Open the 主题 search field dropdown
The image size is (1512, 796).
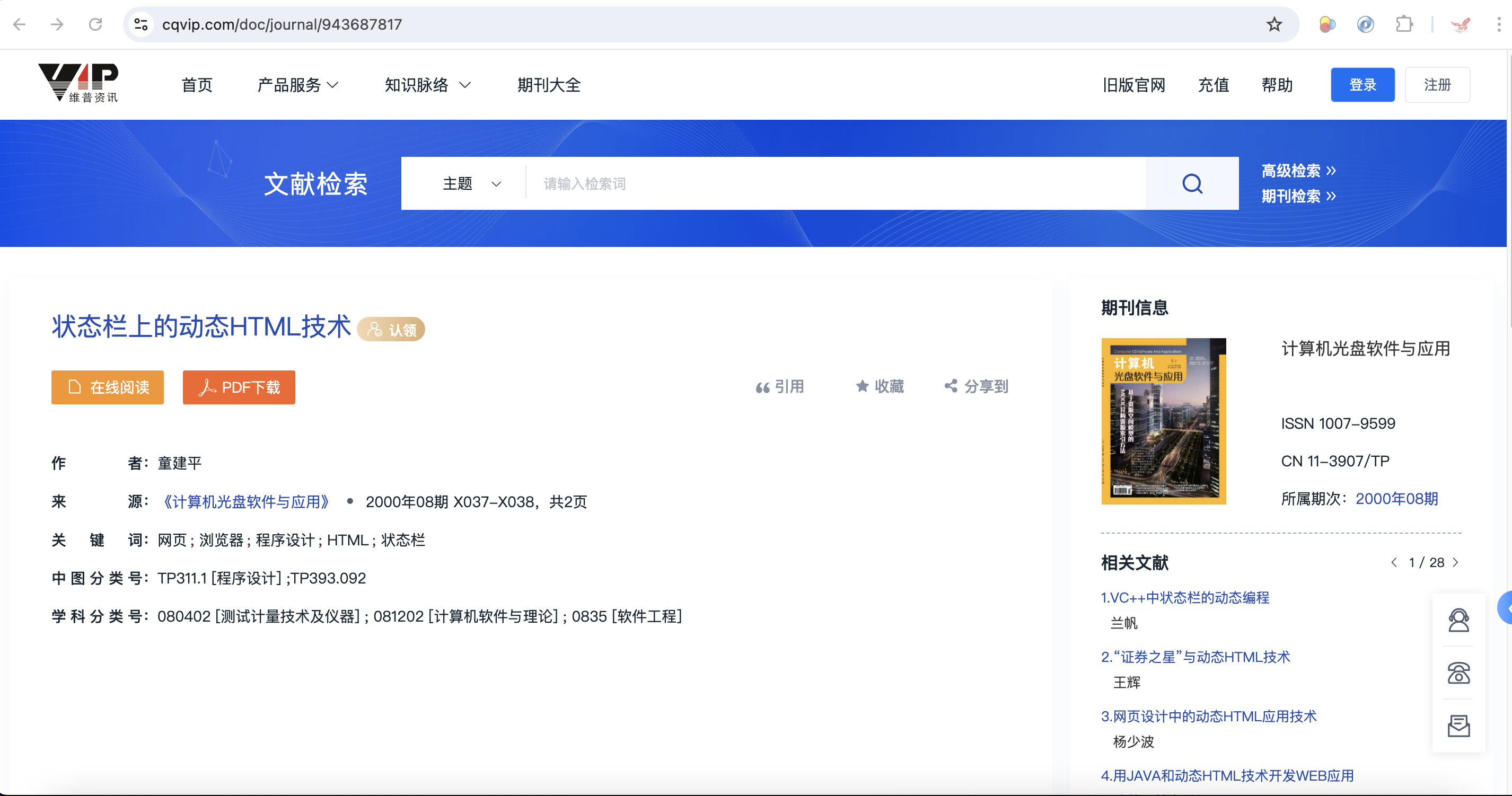point(470,183)
